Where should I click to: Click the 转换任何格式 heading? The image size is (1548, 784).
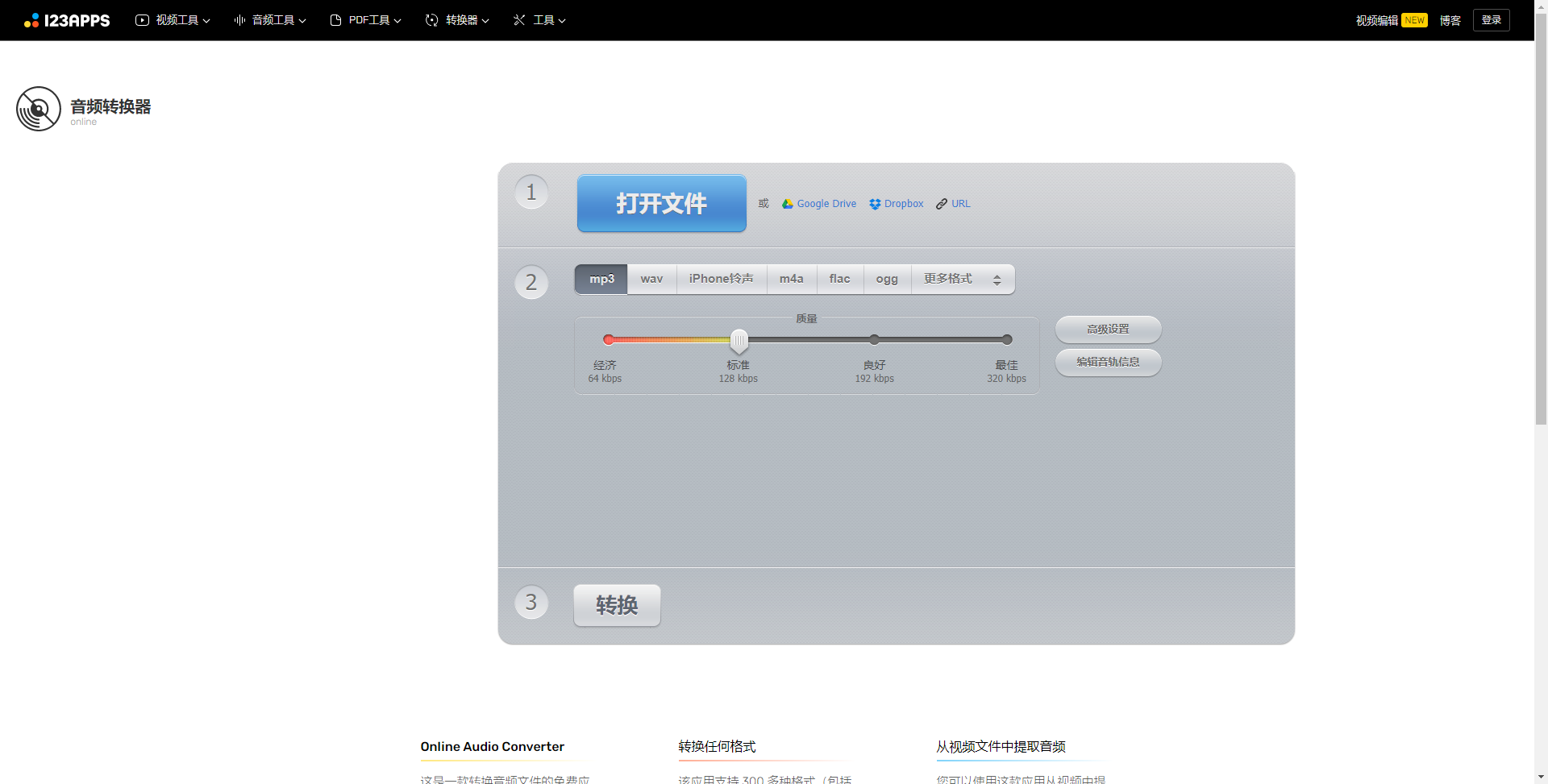click(717, 747)
